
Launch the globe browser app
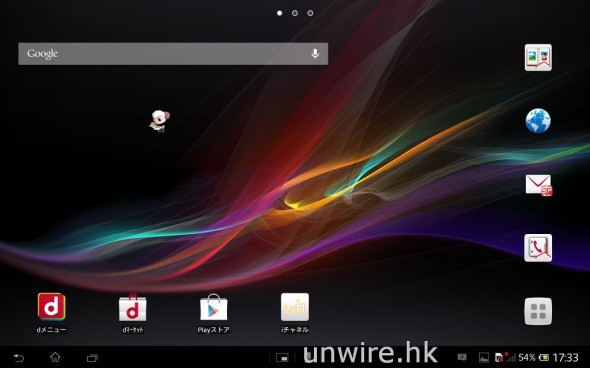538,121
